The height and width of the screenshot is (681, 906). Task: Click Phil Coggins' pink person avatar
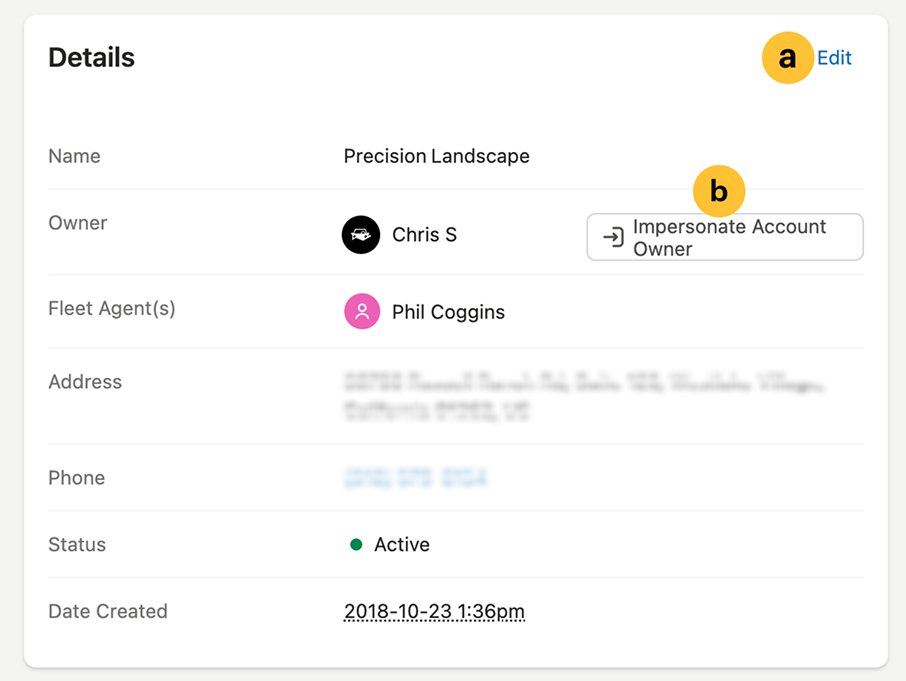(x=362, y=312)
